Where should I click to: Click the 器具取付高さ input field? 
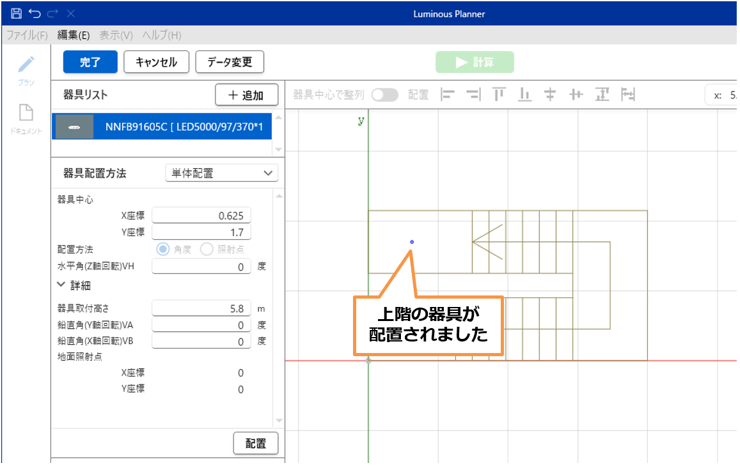click(201, 309)
